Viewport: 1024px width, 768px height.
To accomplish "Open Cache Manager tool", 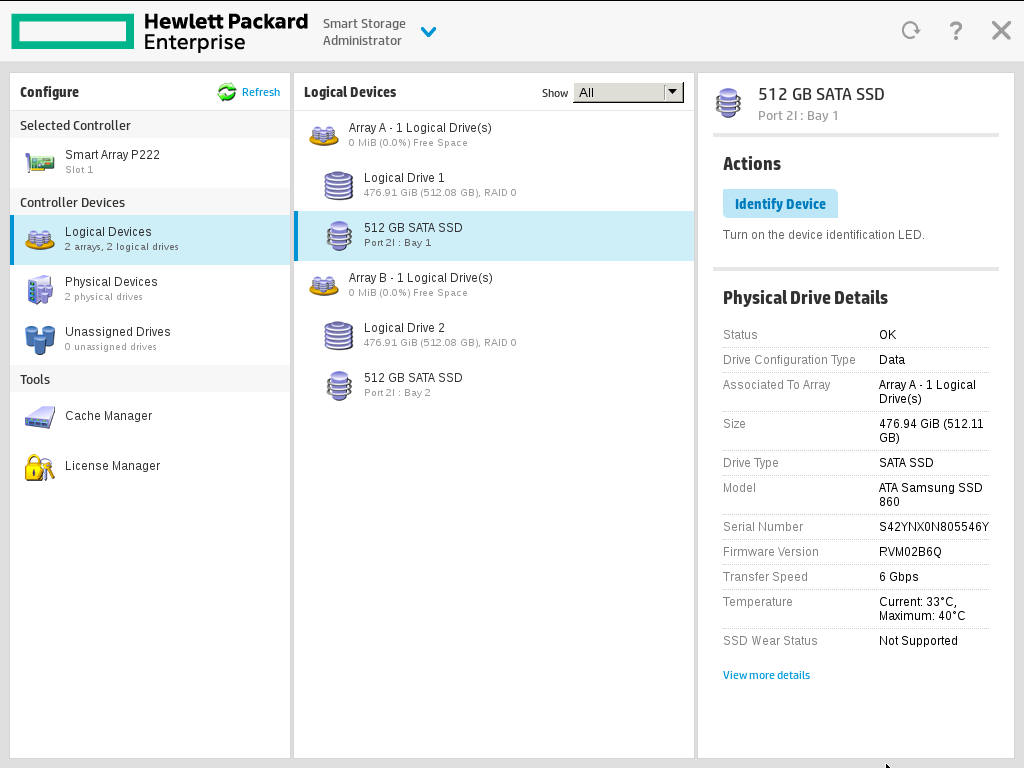I will click(150, 416).
